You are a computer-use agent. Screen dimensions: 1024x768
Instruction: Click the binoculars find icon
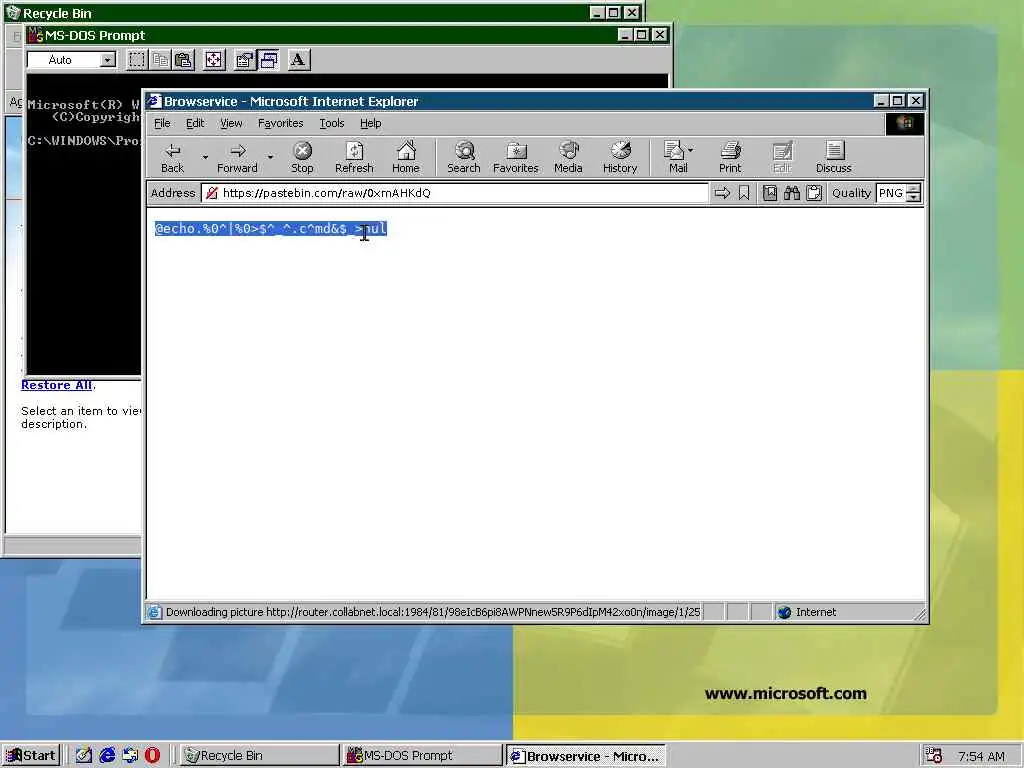click(x=792, y=193)
